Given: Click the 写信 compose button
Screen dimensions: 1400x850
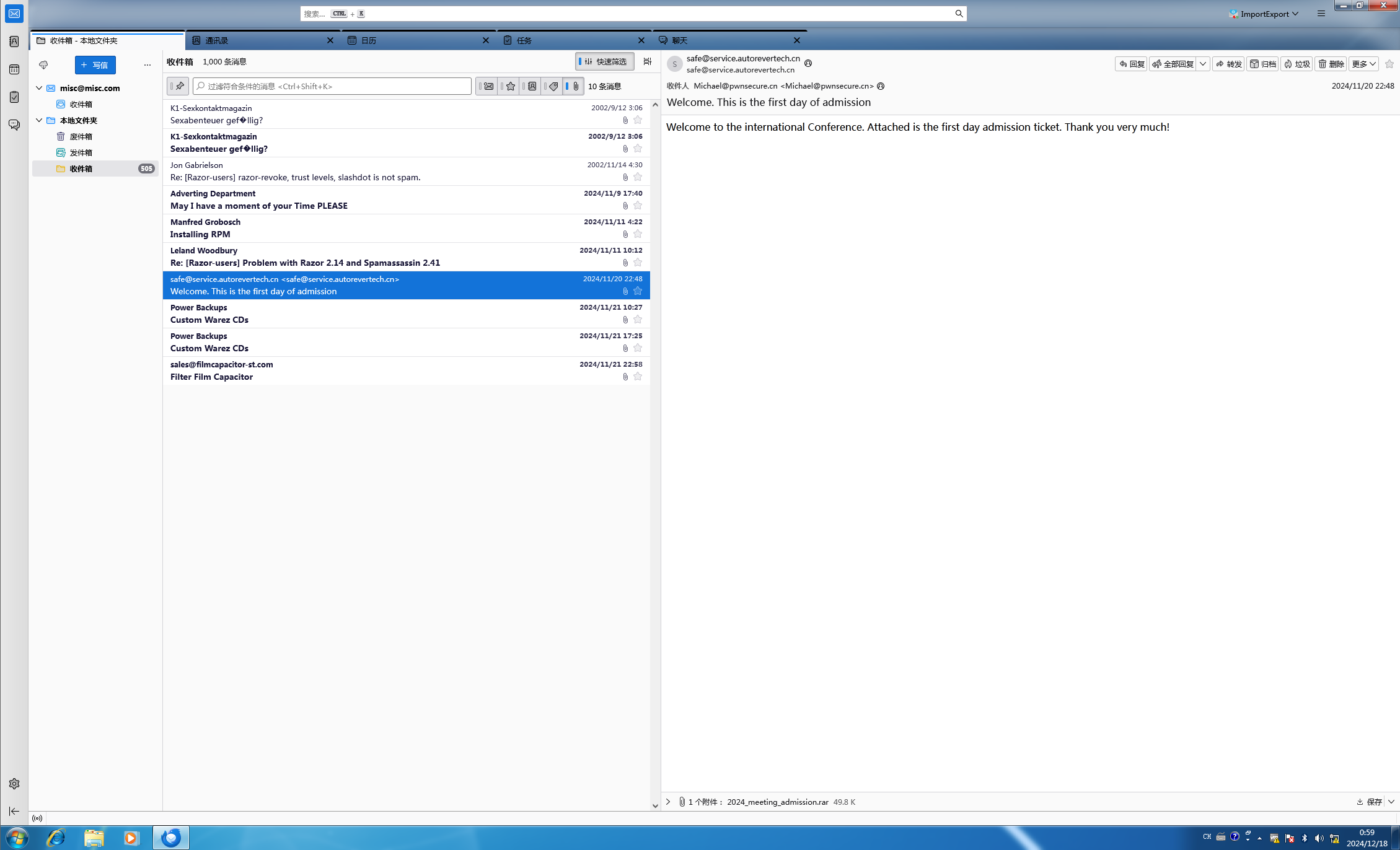Looking at the screenshot, I should (95, 64).
